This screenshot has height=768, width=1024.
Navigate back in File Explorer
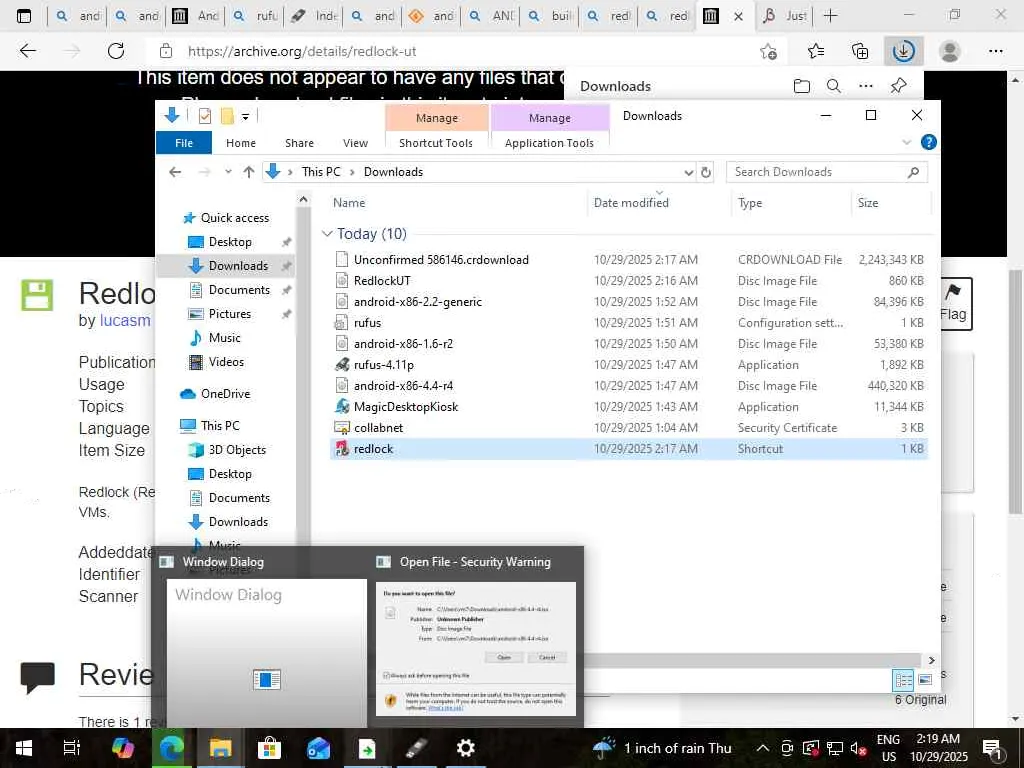pyautogui.click(x=174, y=172)
